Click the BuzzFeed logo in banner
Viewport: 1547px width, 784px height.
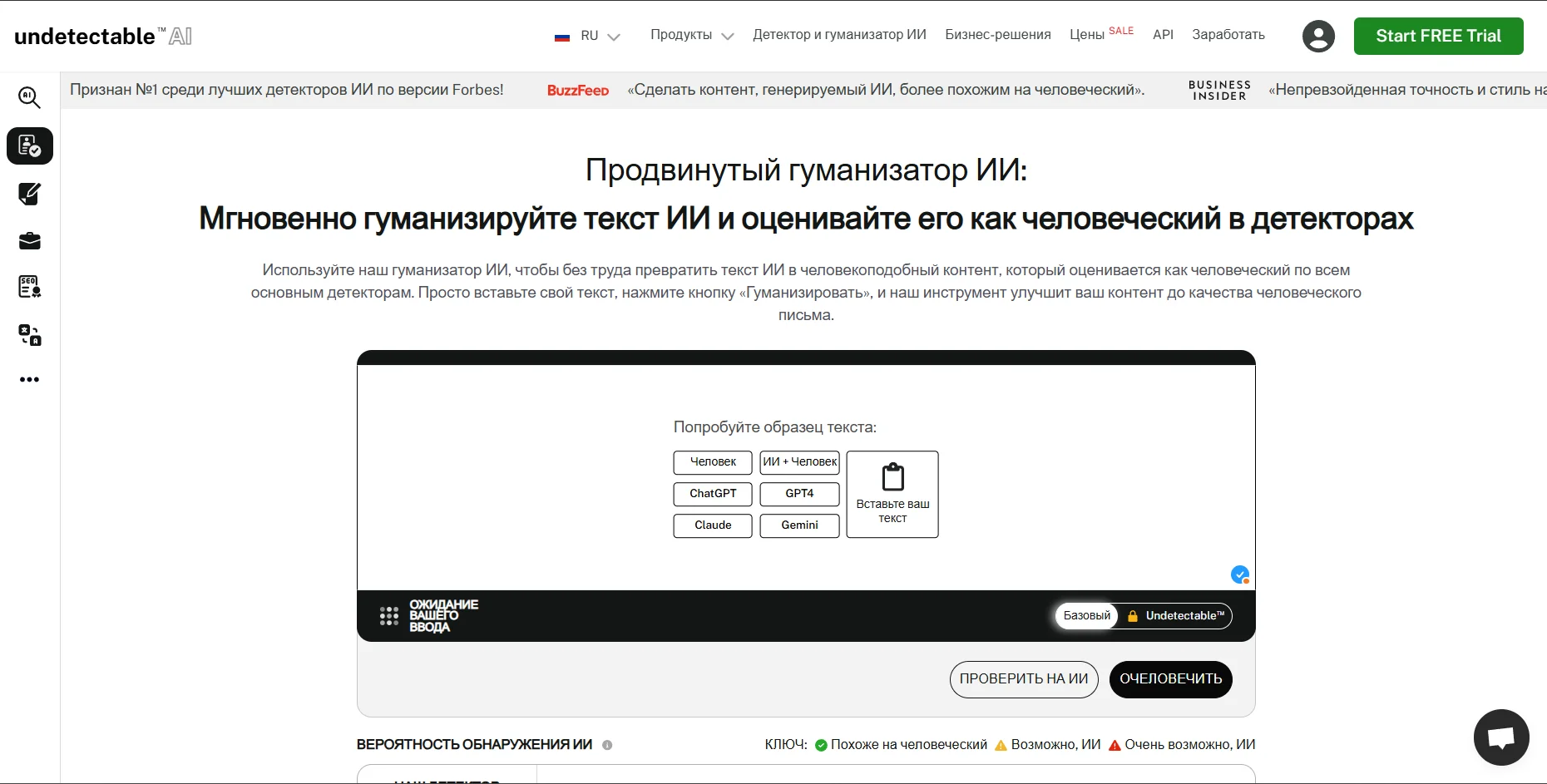[578, 91]
